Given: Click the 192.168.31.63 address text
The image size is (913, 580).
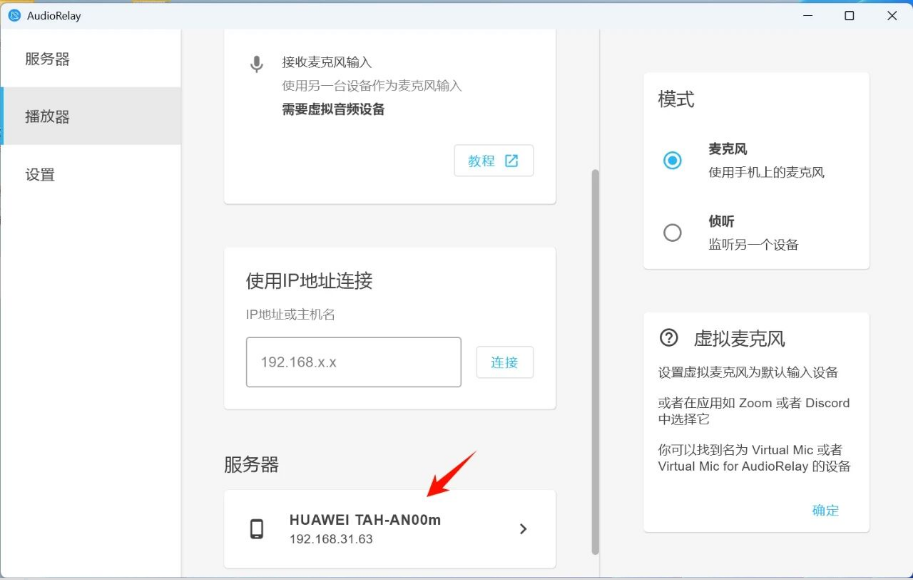Looking at the screenshot, I should (331, 539).
